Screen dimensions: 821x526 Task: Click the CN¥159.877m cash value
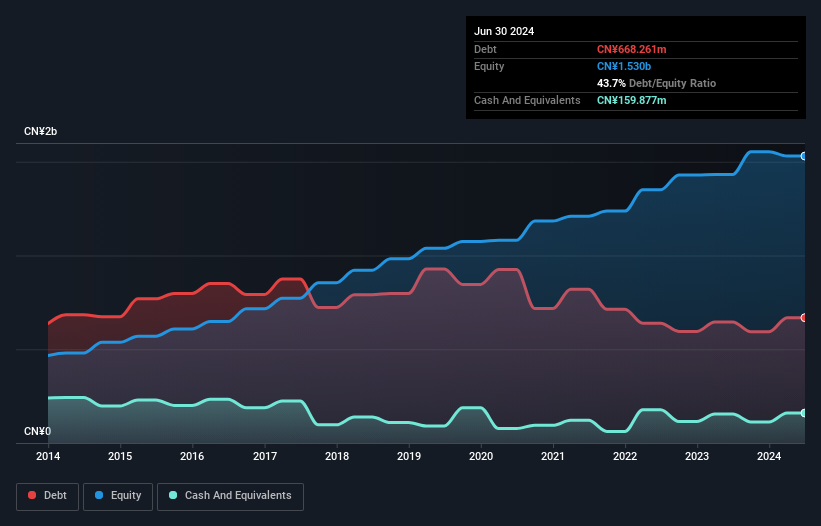631,100
